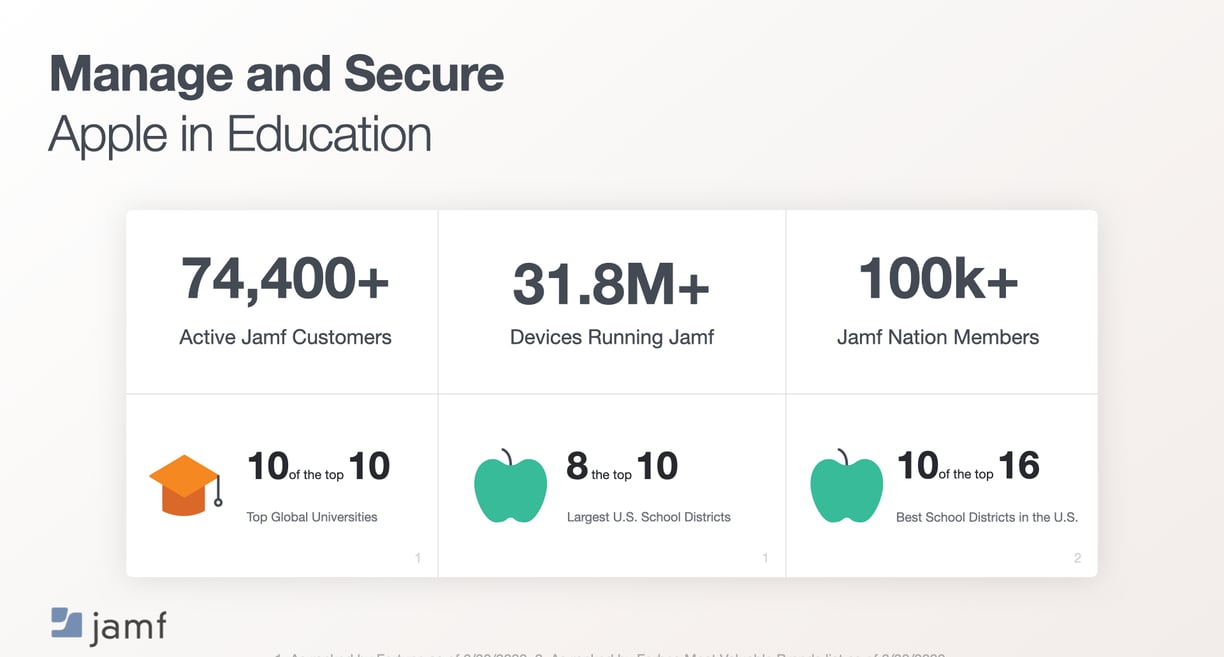
Task: Click the green apple beside Largest U.S. School Districts
Action: pos(510,485)
